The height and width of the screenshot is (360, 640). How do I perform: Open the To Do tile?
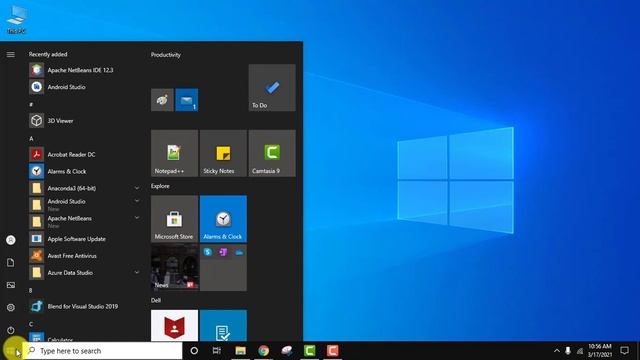pyautogui.click(x=272, y=87)
